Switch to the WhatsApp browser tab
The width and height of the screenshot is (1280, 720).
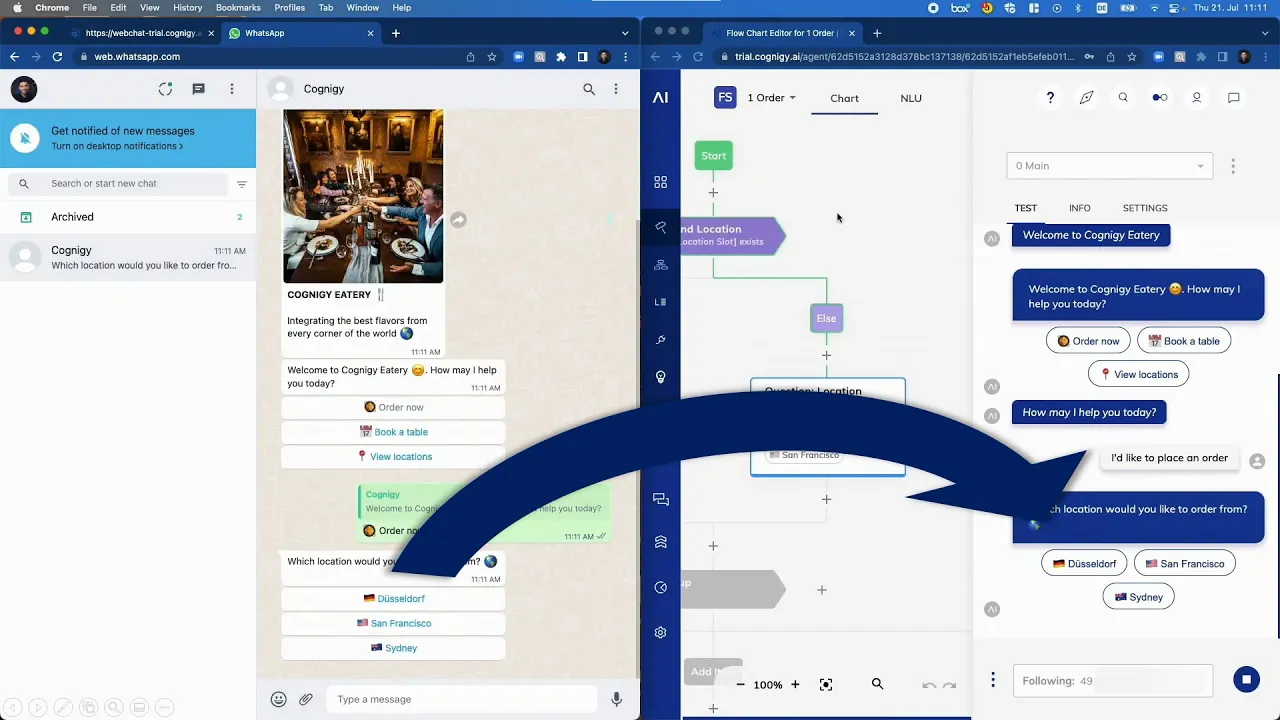(301, 33)
